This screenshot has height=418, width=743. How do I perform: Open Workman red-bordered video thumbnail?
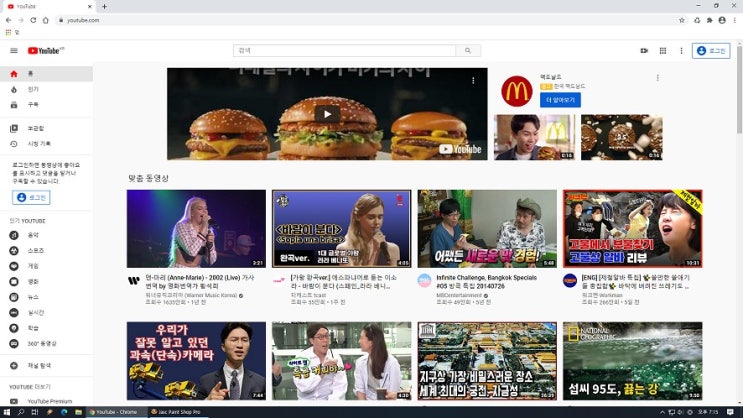(633, 229)
